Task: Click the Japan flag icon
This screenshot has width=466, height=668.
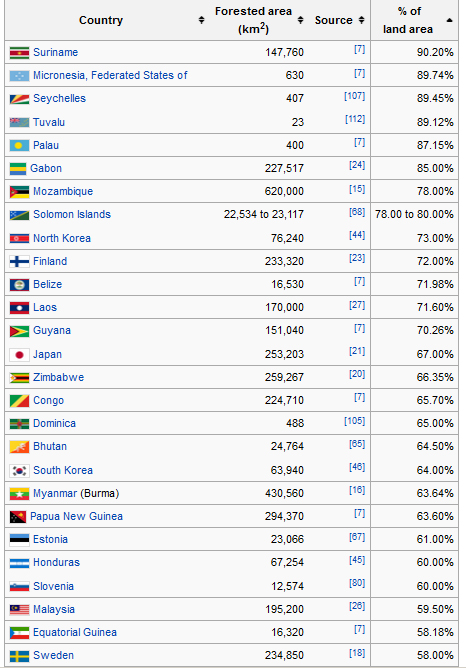Action: (x=19, y=354)
